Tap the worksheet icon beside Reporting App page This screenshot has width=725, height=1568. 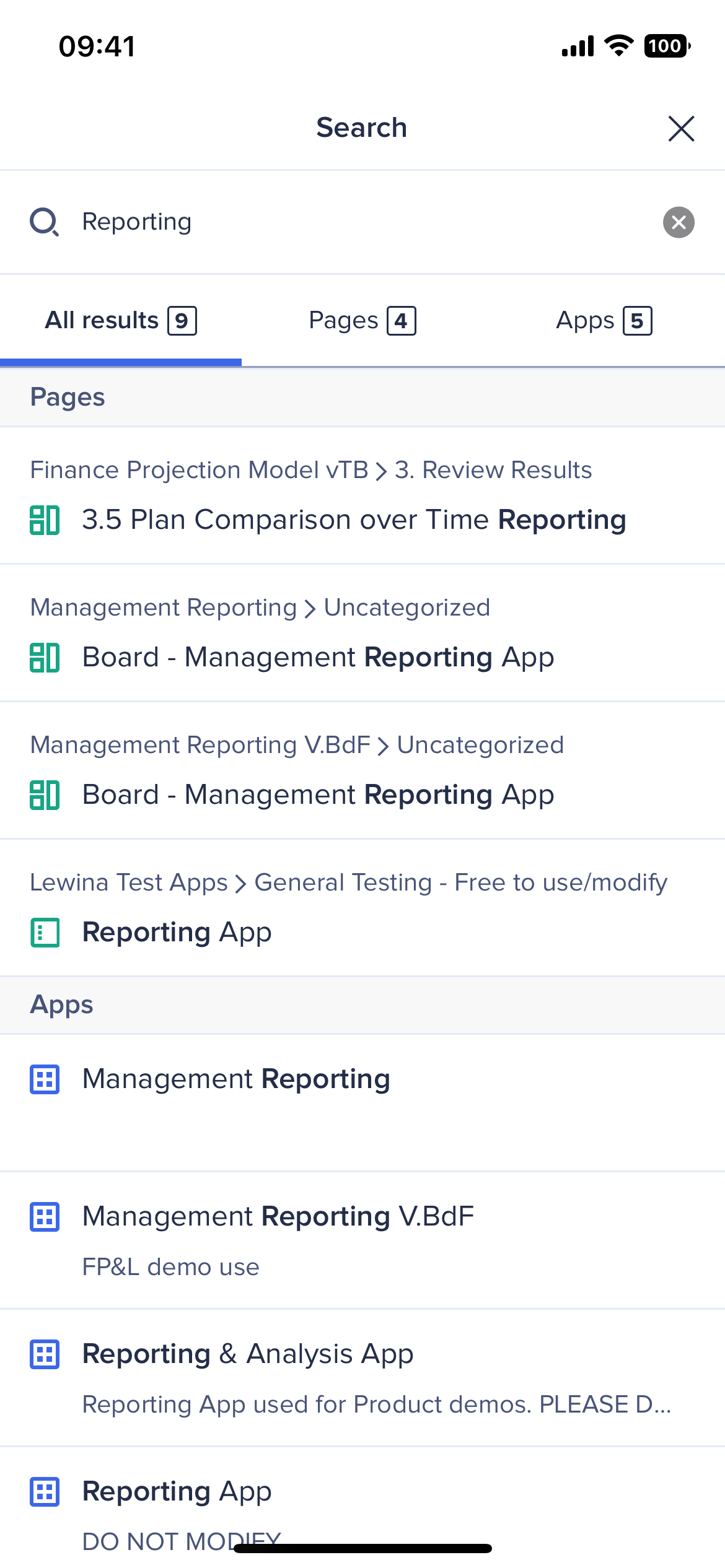point(45,932)
